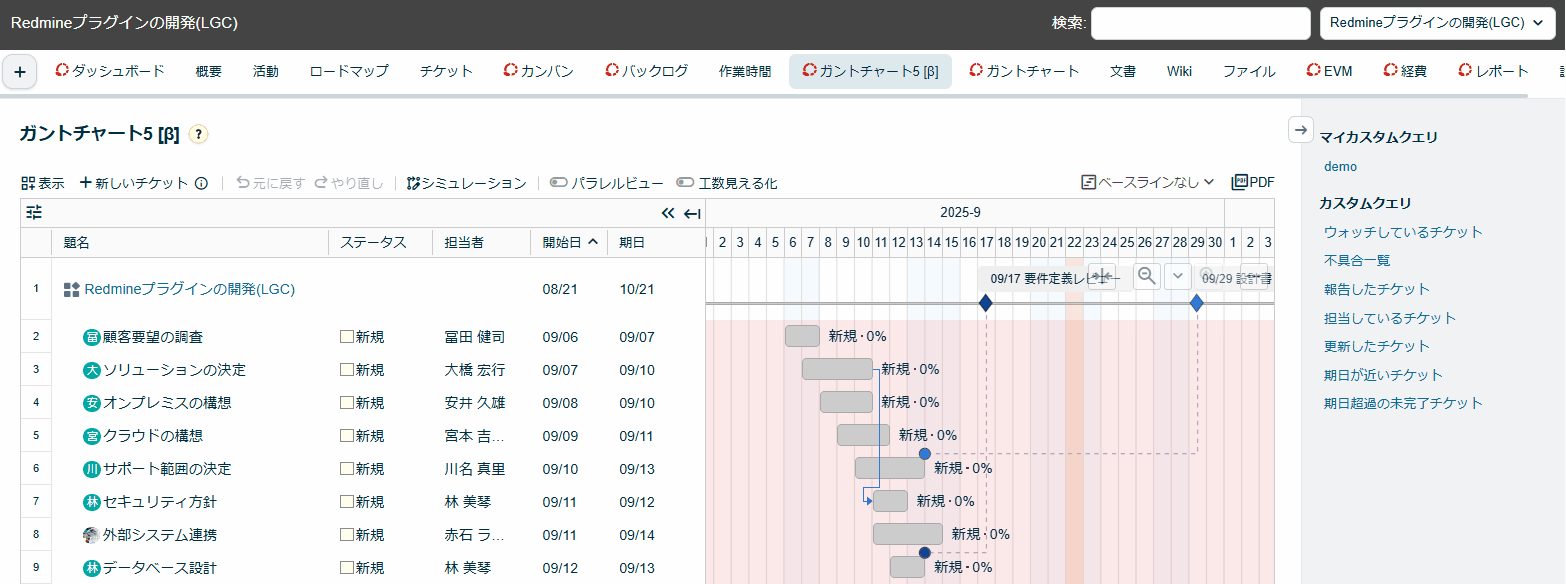Click the やり直し redo button
Image resolution: width=1566 pixels, height=584 pixels.
tap(349, 183)
